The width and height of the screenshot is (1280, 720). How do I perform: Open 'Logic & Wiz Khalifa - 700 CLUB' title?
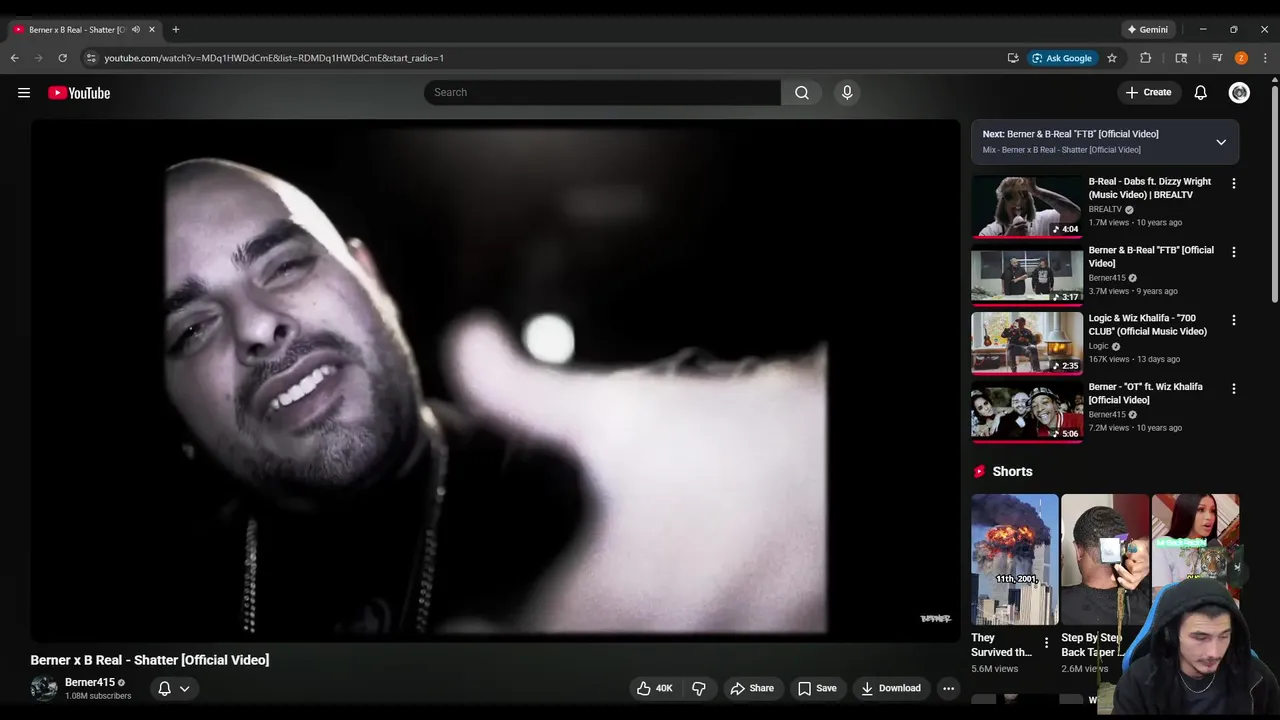coord(1148,325)
